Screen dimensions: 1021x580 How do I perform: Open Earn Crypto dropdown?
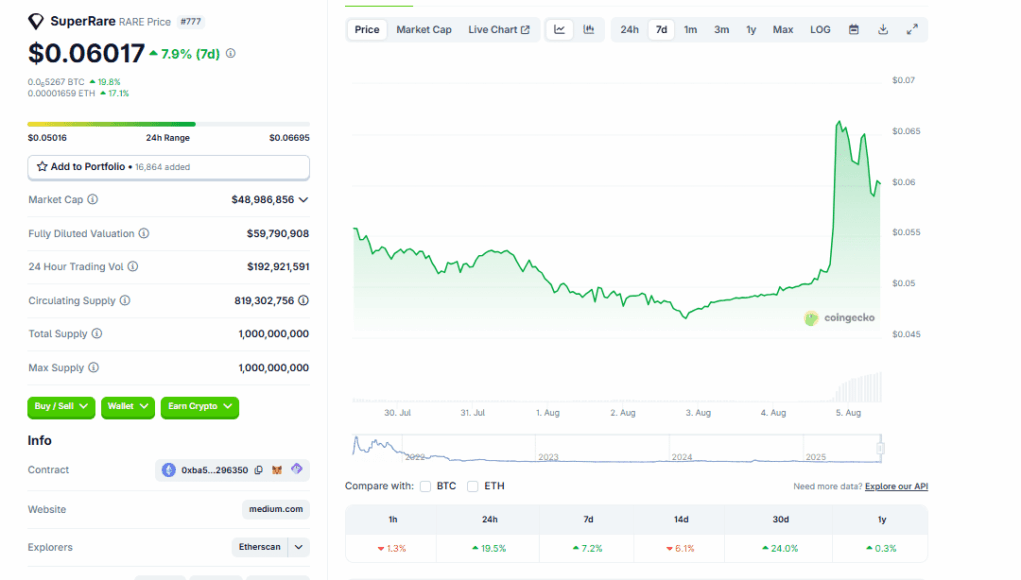coord(200,407)
